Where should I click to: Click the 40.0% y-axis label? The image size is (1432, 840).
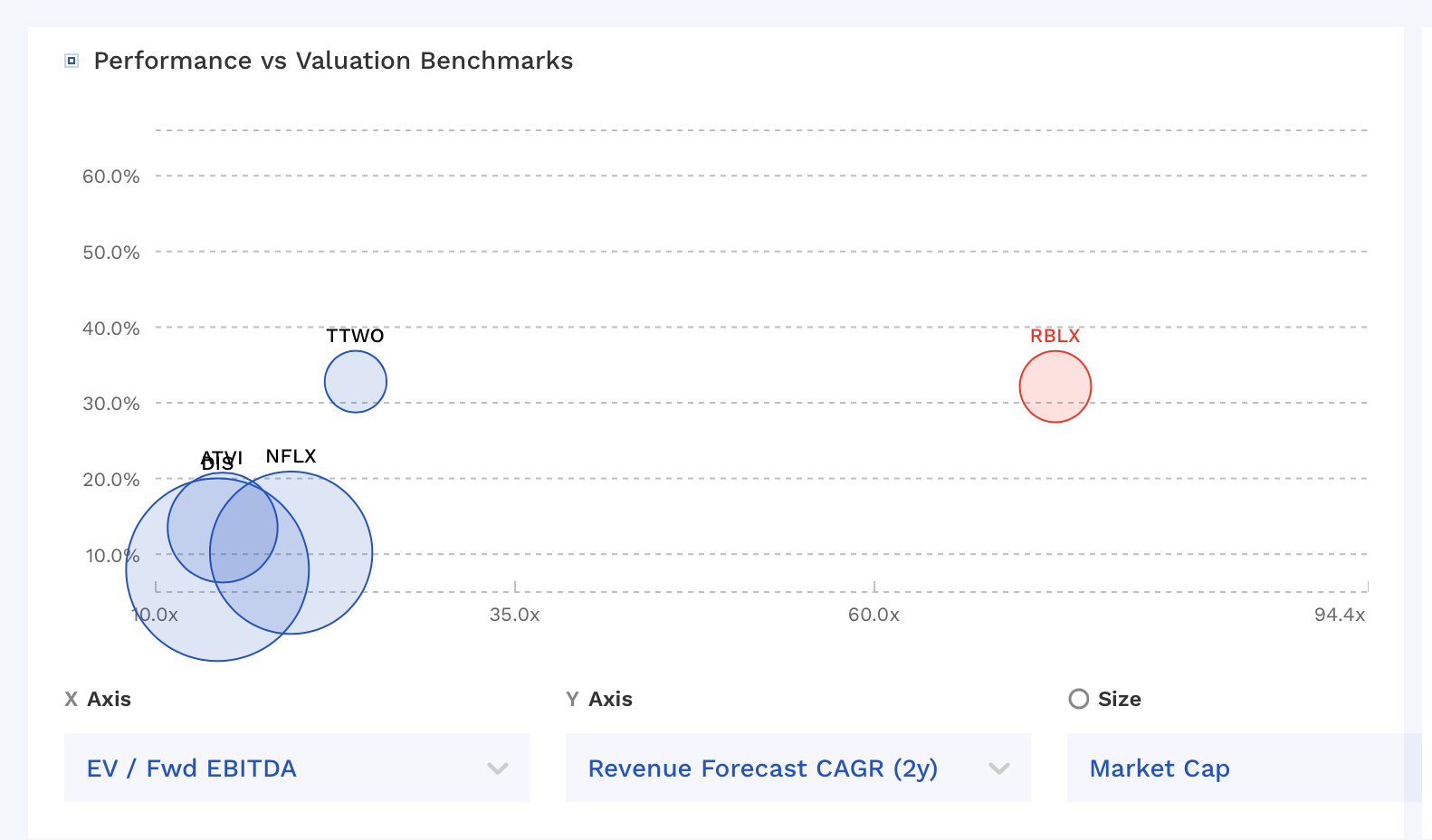(111, 329)
